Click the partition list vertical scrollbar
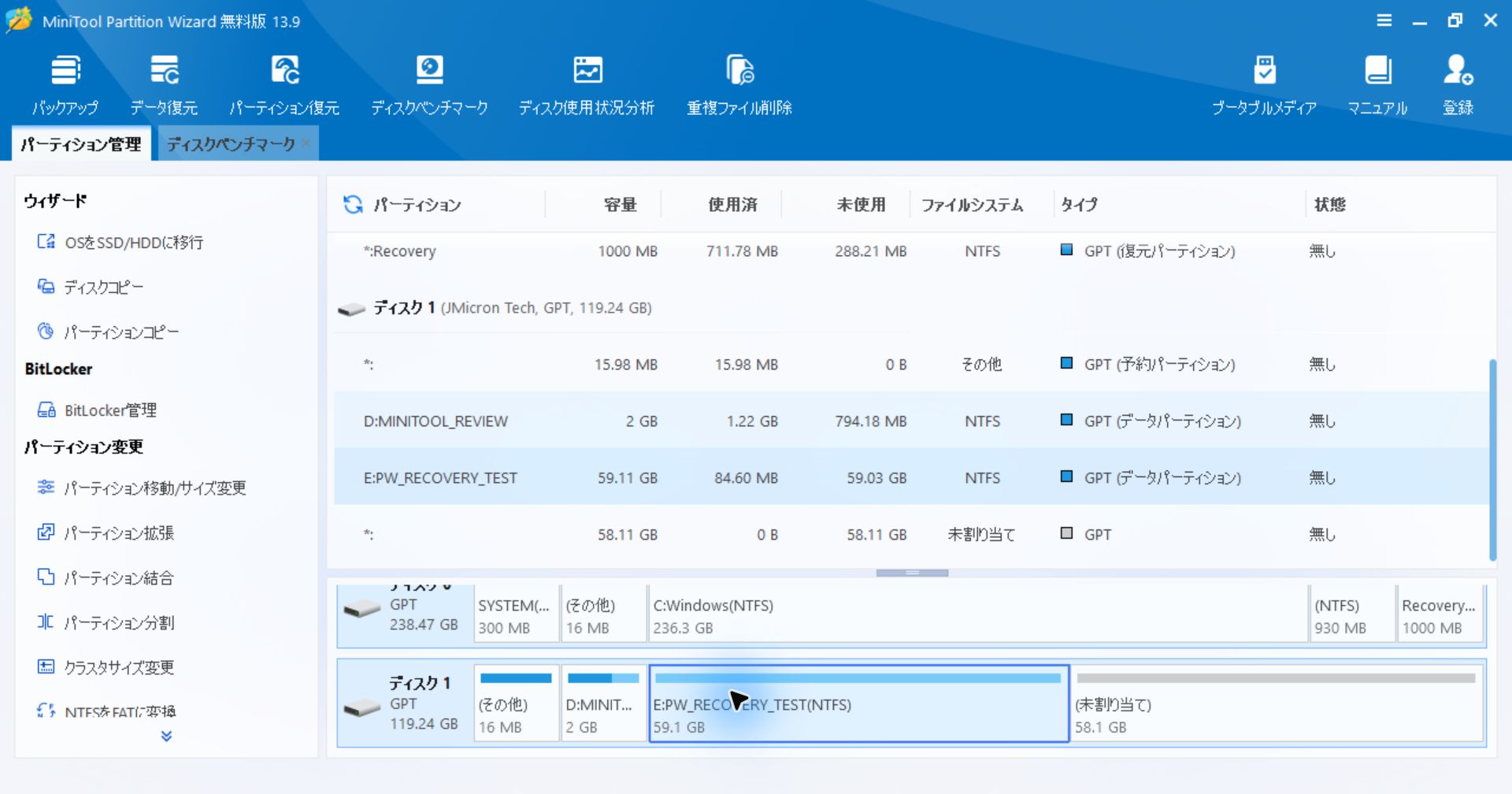 1492,460
